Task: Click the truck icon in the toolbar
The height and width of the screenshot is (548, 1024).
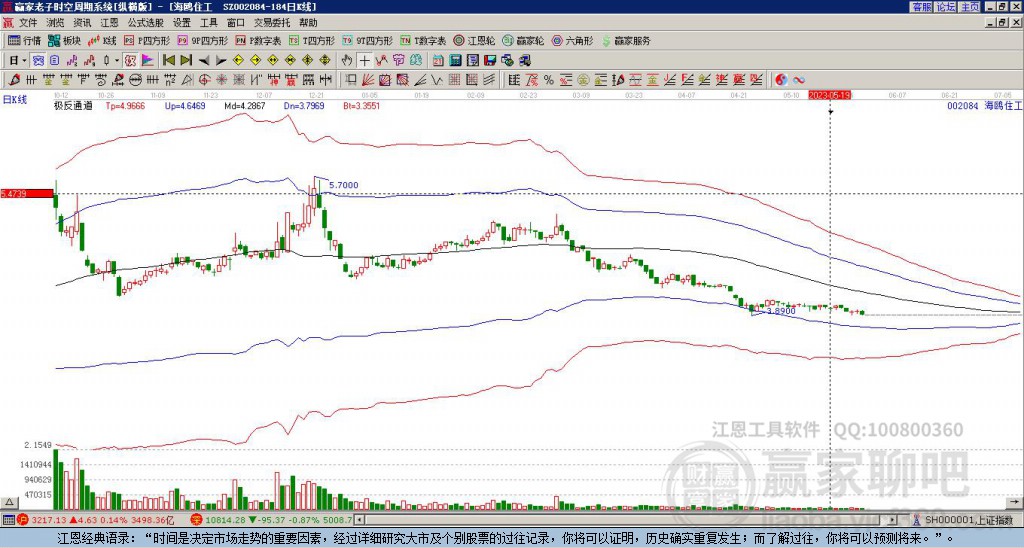Action: [x=525, y=60]
